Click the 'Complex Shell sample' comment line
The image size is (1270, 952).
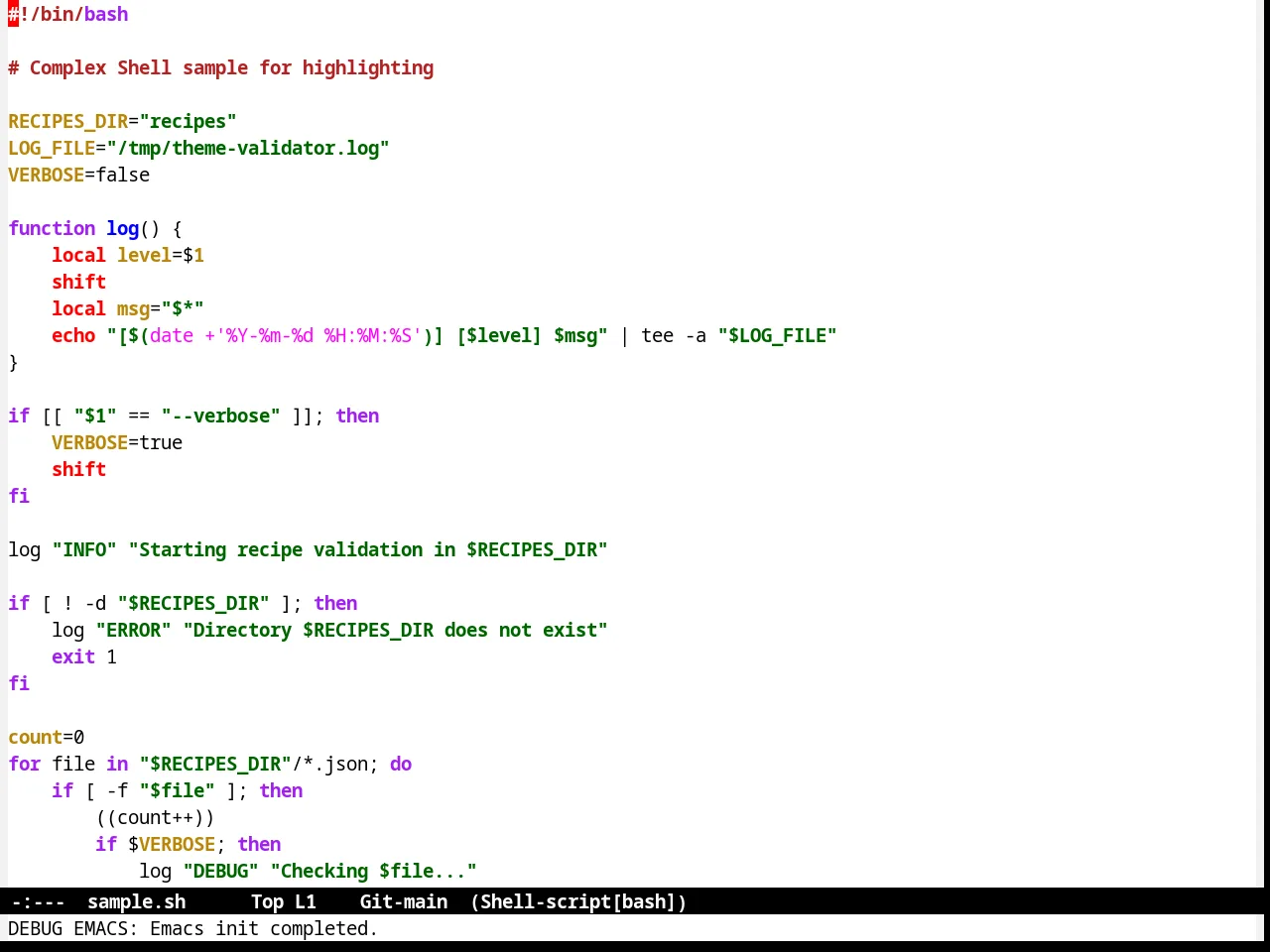220,67
